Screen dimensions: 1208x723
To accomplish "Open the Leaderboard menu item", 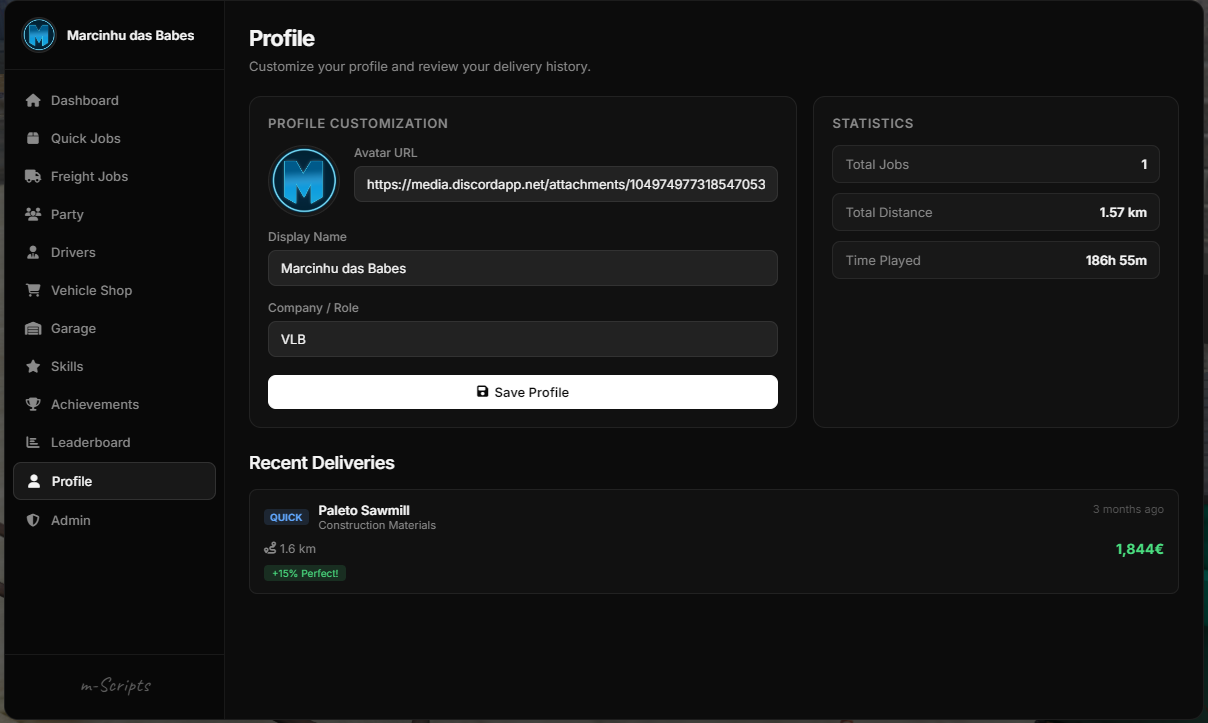I will [x=114, y=442].
